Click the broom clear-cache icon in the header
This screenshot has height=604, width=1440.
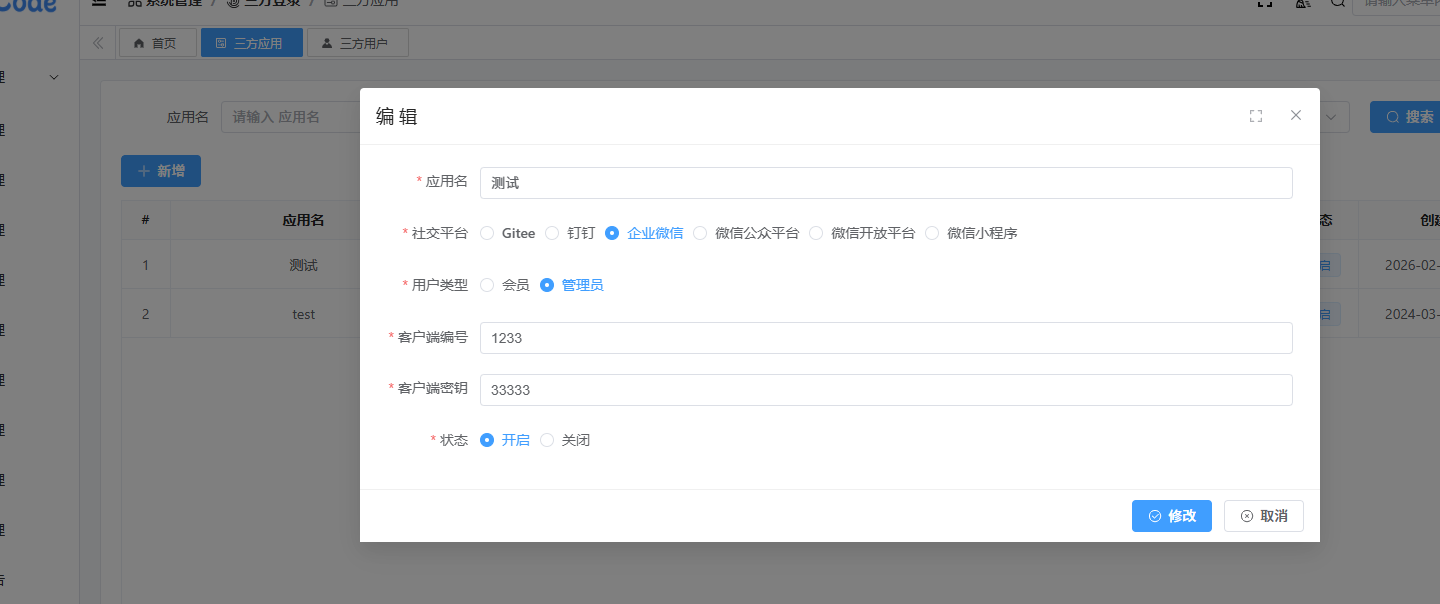pyautogui.click(x=1302, y=3)
